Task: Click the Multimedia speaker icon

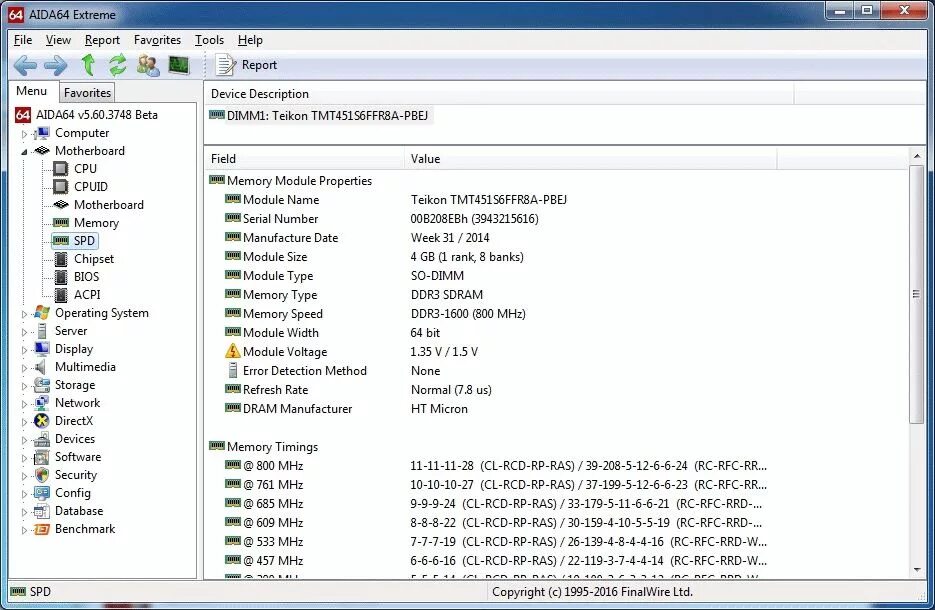Action: click(x=41, y=367)
